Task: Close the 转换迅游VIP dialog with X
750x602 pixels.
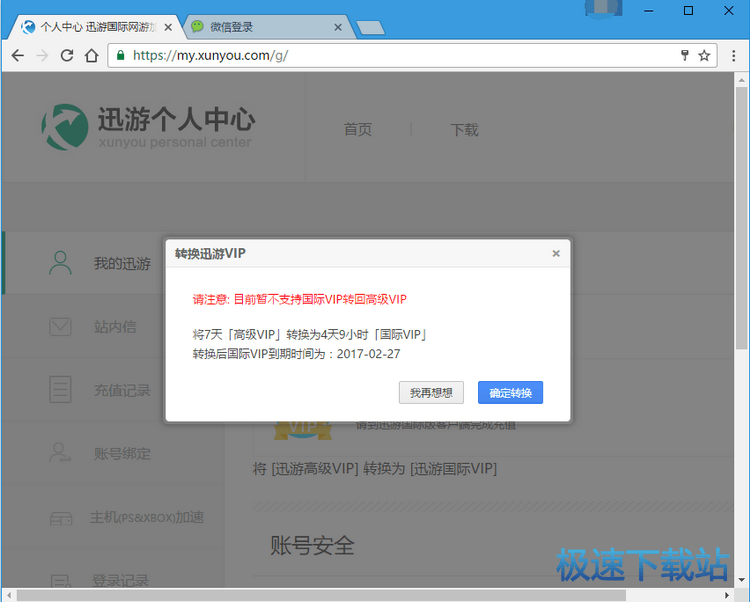Action: click(556, 253)
